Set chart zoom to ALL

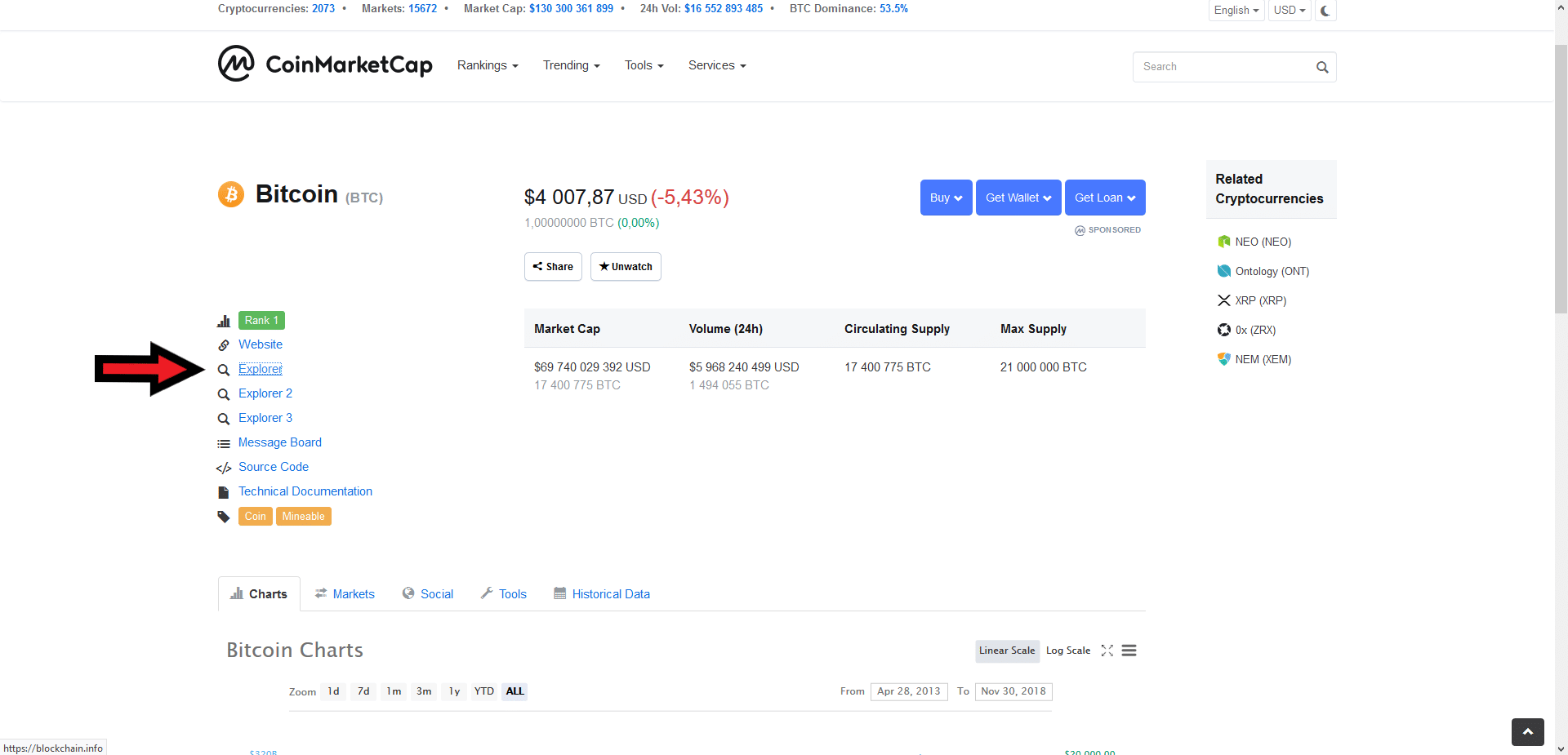point(514,691)
